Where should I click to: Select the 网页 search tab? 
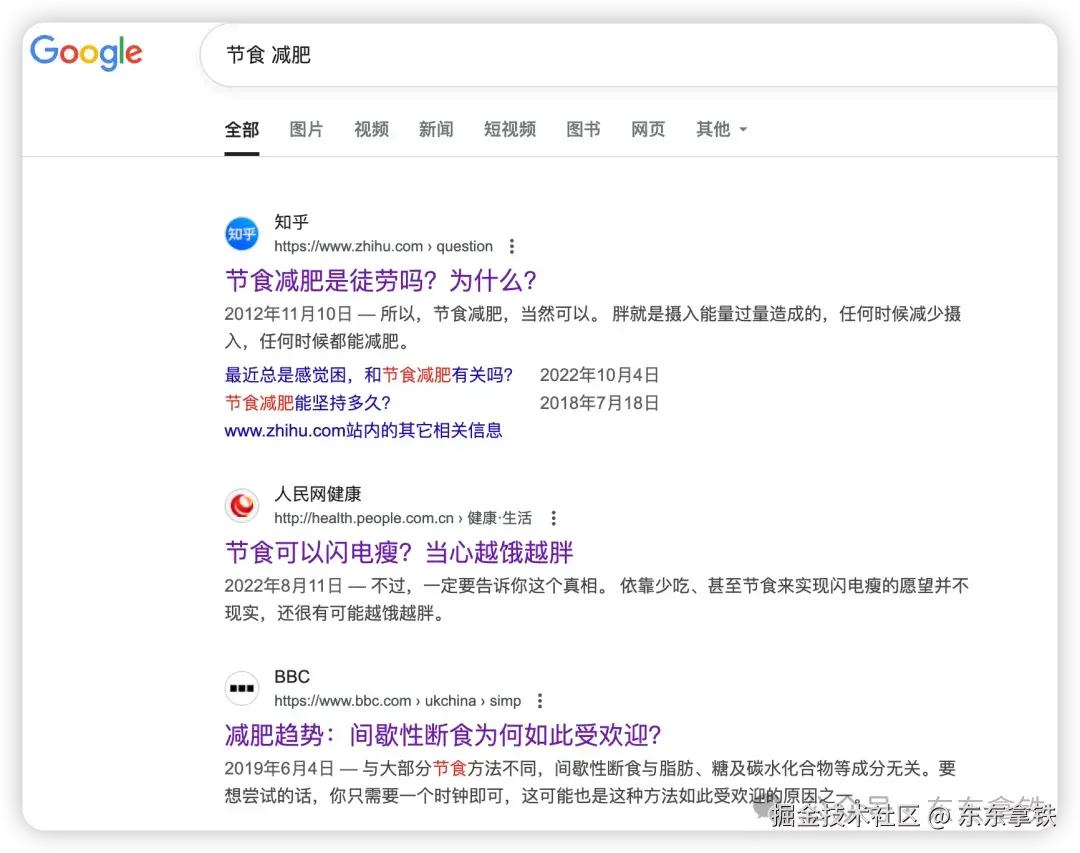(x=648, y=129)
